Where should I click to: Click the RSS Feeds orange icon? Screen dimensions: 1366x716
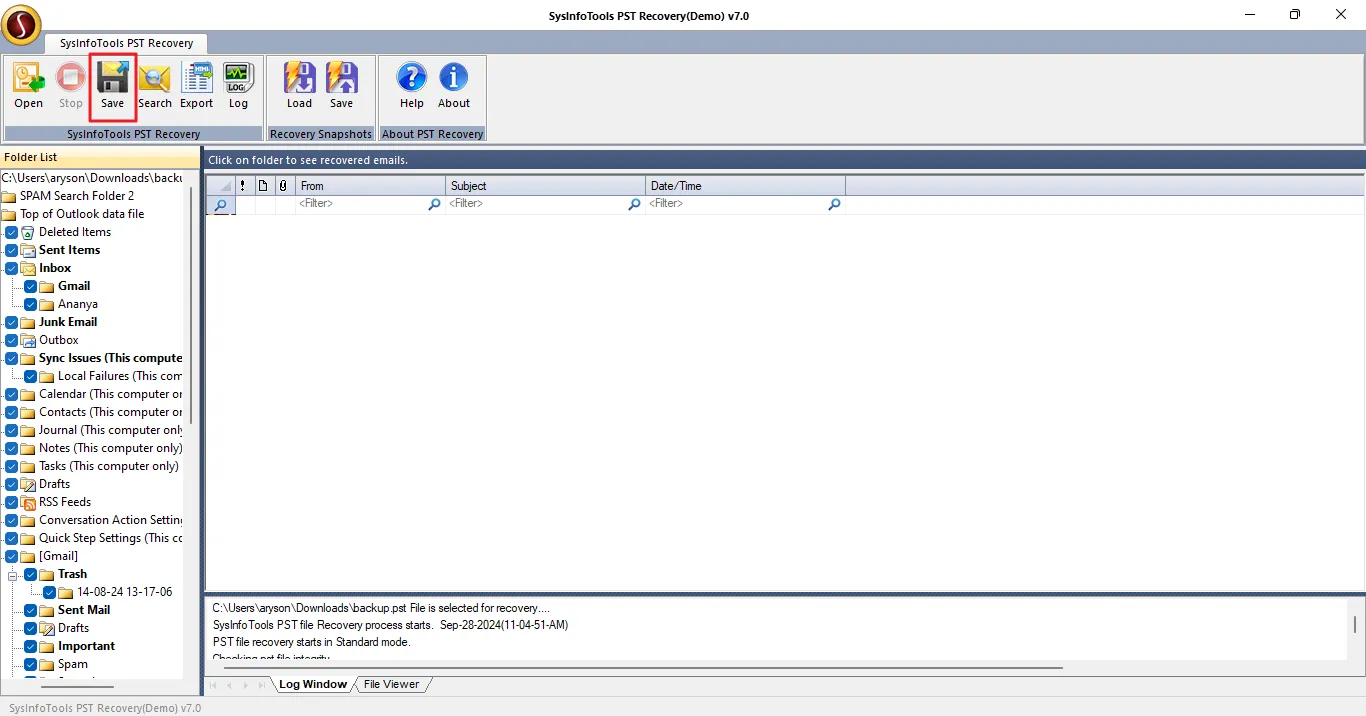click(28, 502)
